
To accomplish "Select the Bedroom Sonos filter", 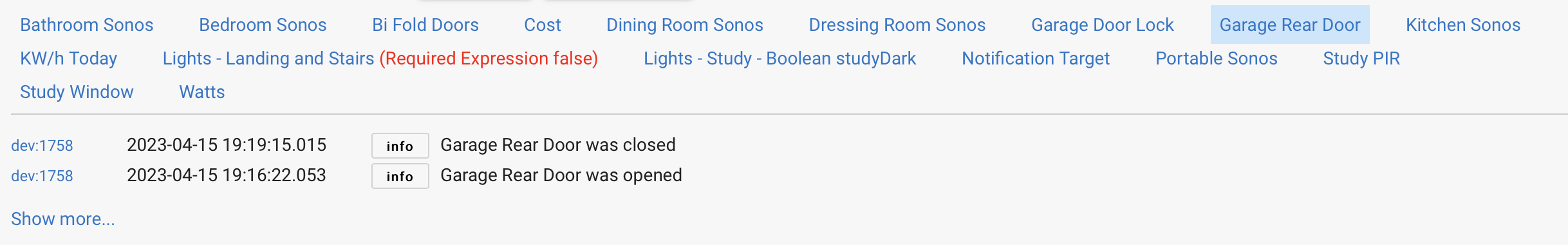I will 263,25.
